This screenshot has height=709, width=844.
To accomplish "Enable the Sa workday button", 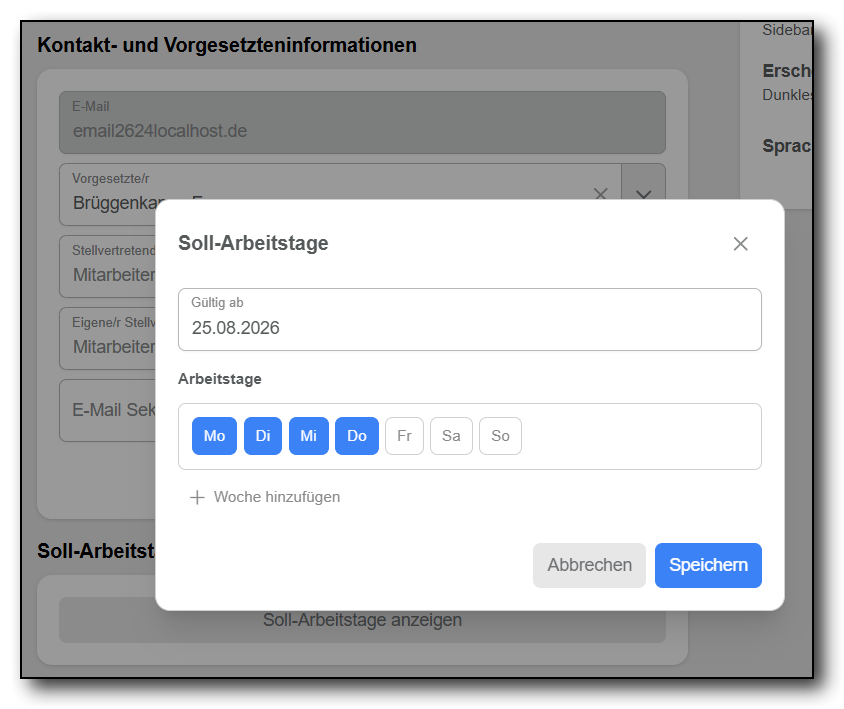I will (451, 436).
